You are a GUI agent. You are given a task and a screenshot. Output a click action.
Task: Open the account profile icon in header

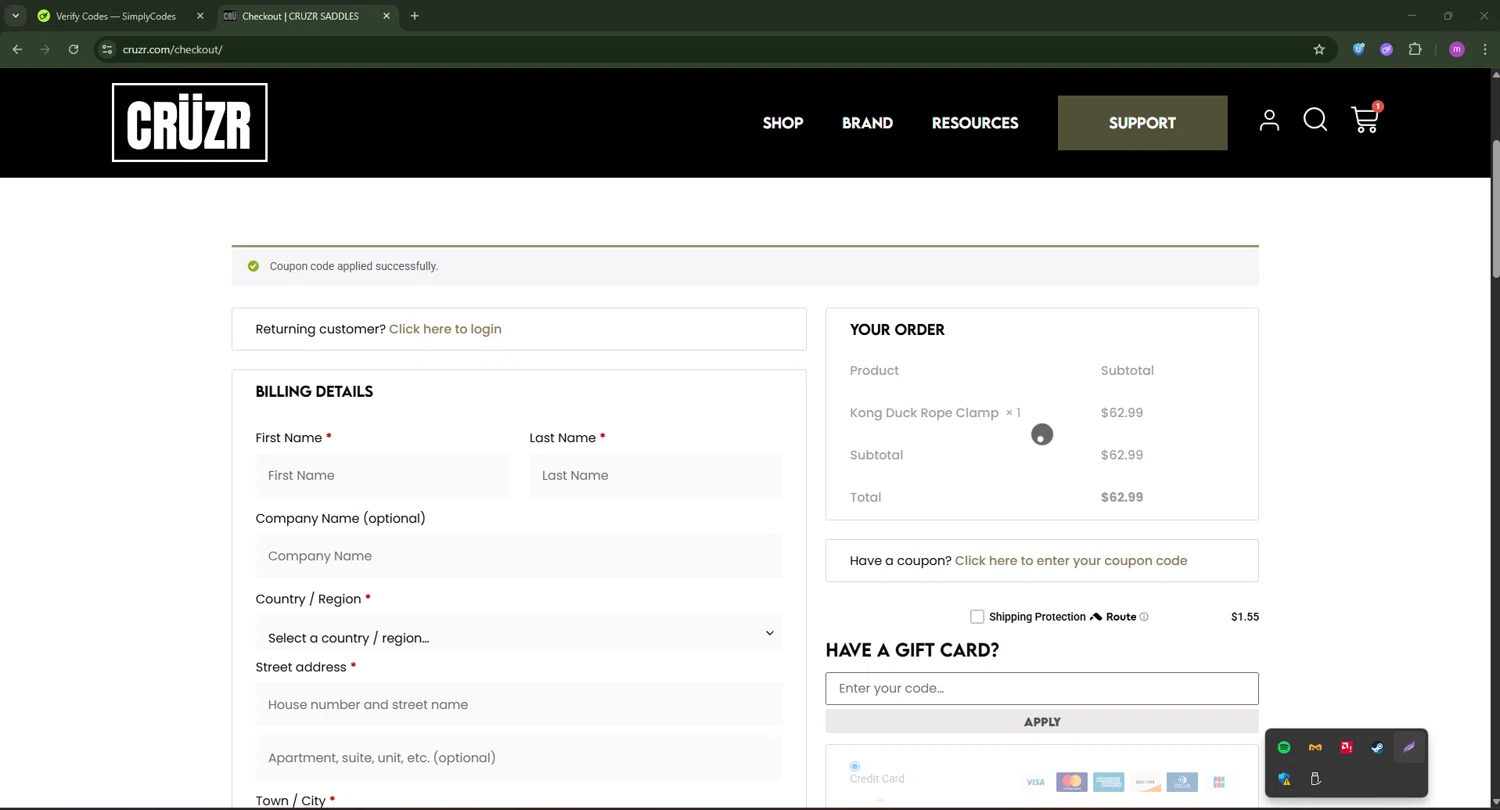(x=1269, y=120)
